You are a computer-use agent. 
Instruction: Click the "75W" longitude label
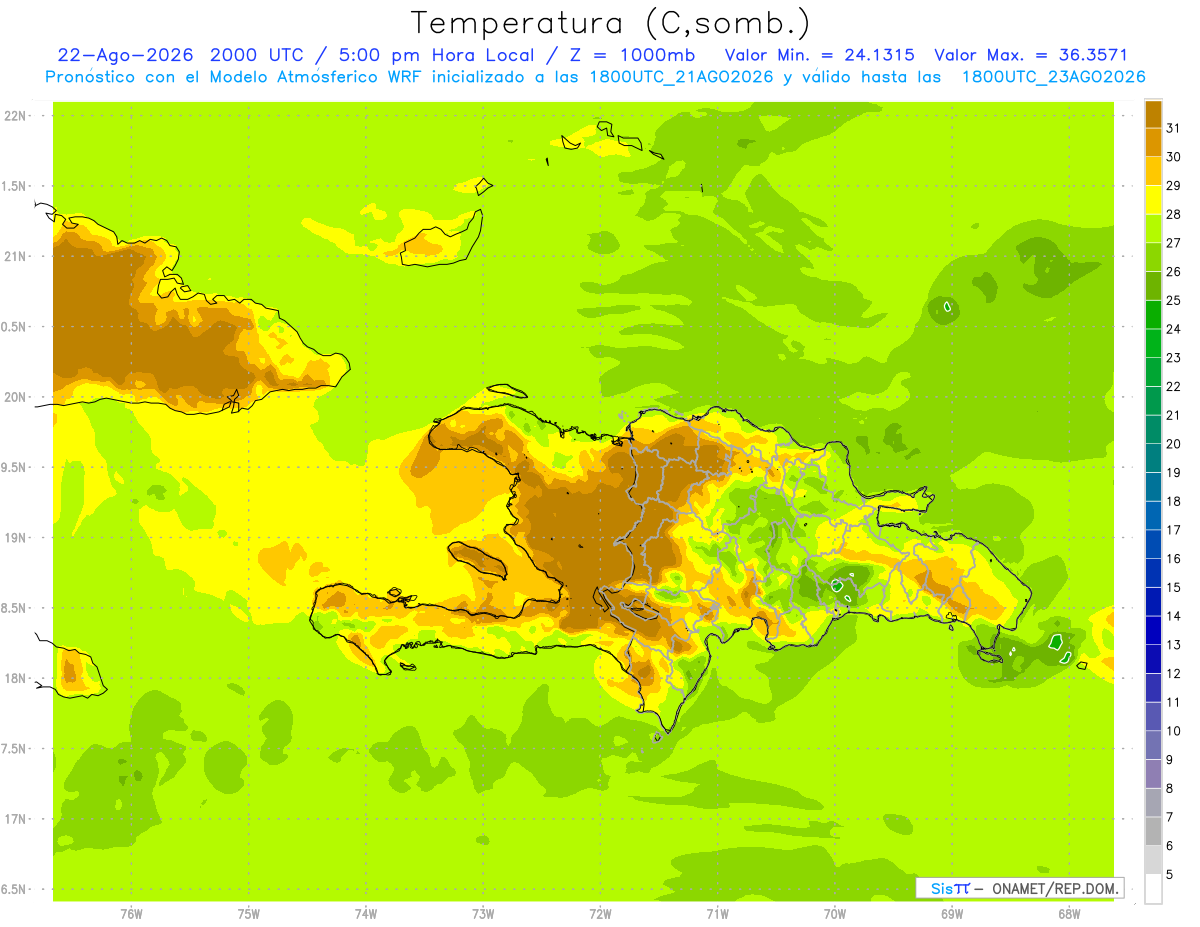click(249, 913)
